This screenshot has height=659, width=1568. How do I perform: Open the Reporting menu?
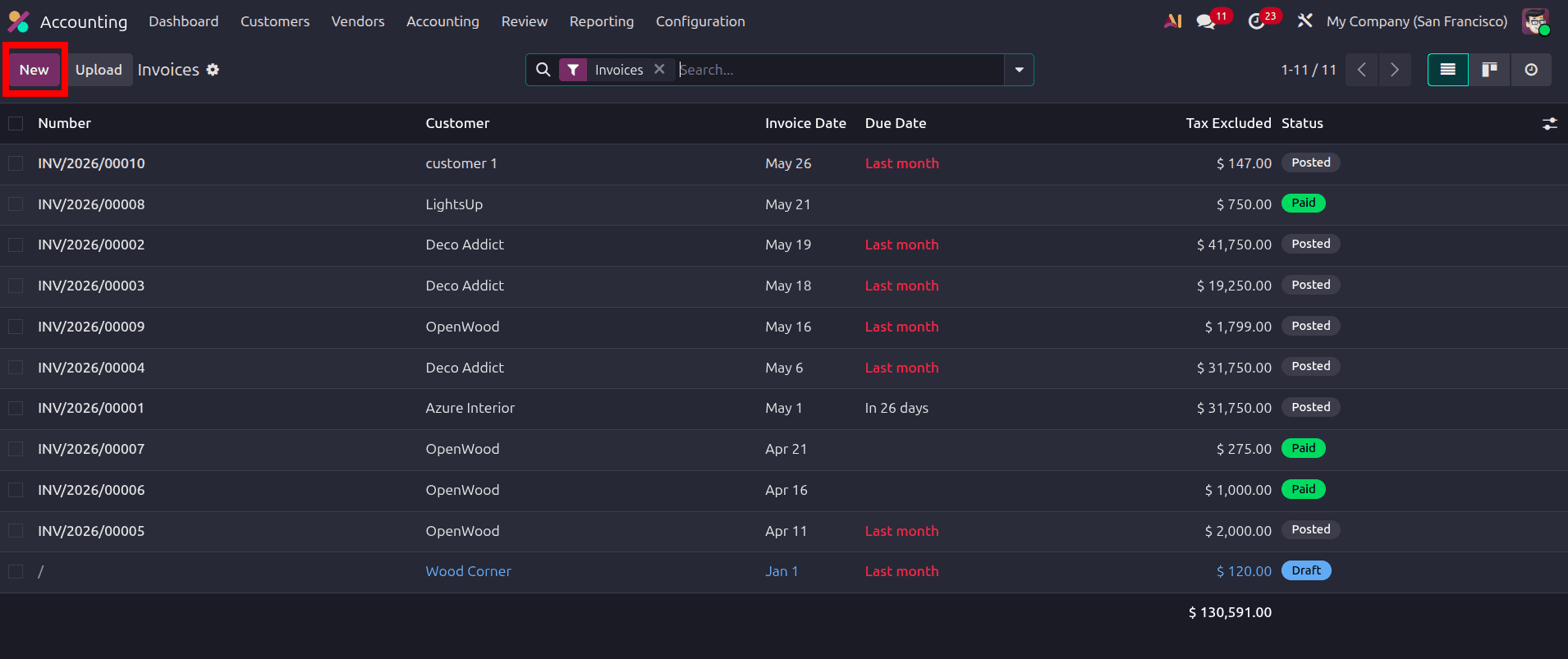tap(602, 21)
